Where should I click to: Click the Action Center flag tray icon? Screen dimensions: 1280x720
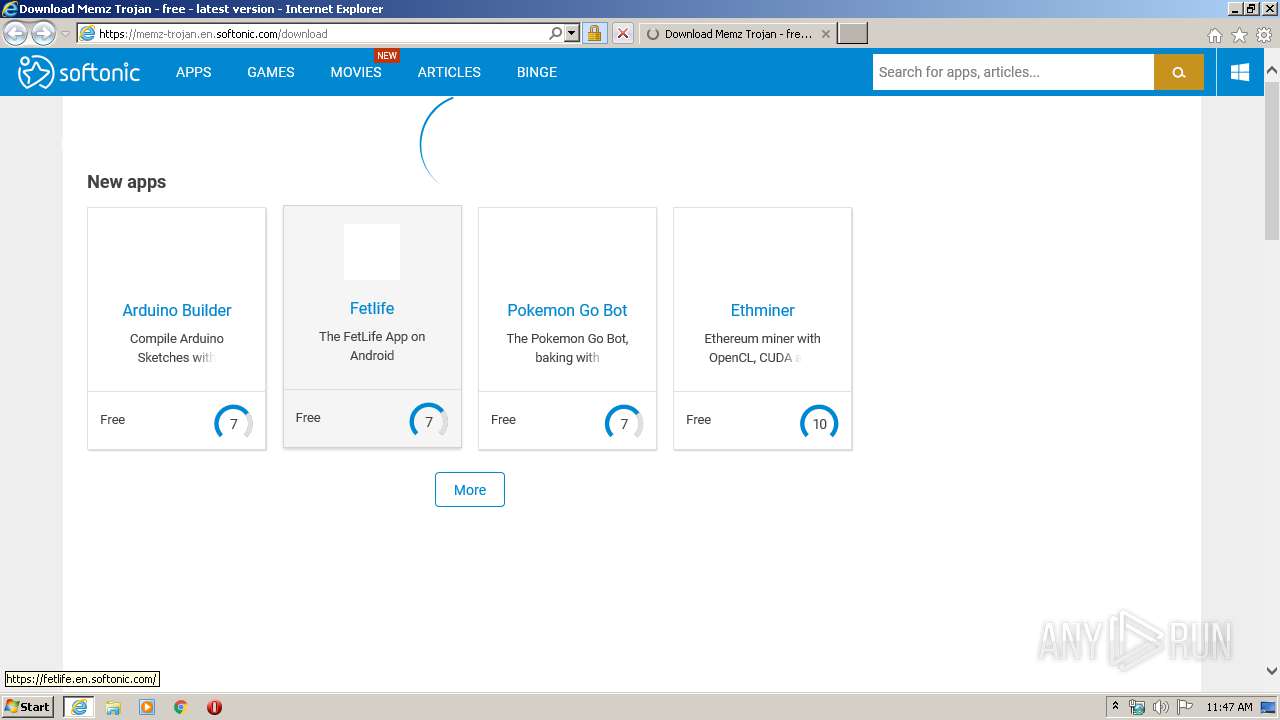point(1185,707)
